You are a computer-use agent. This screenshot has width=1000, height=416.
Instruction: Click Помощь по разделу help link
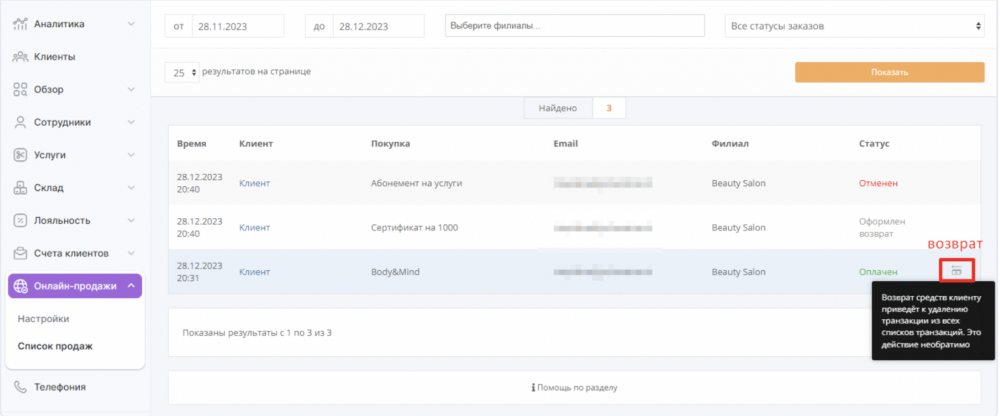[577, 387]
